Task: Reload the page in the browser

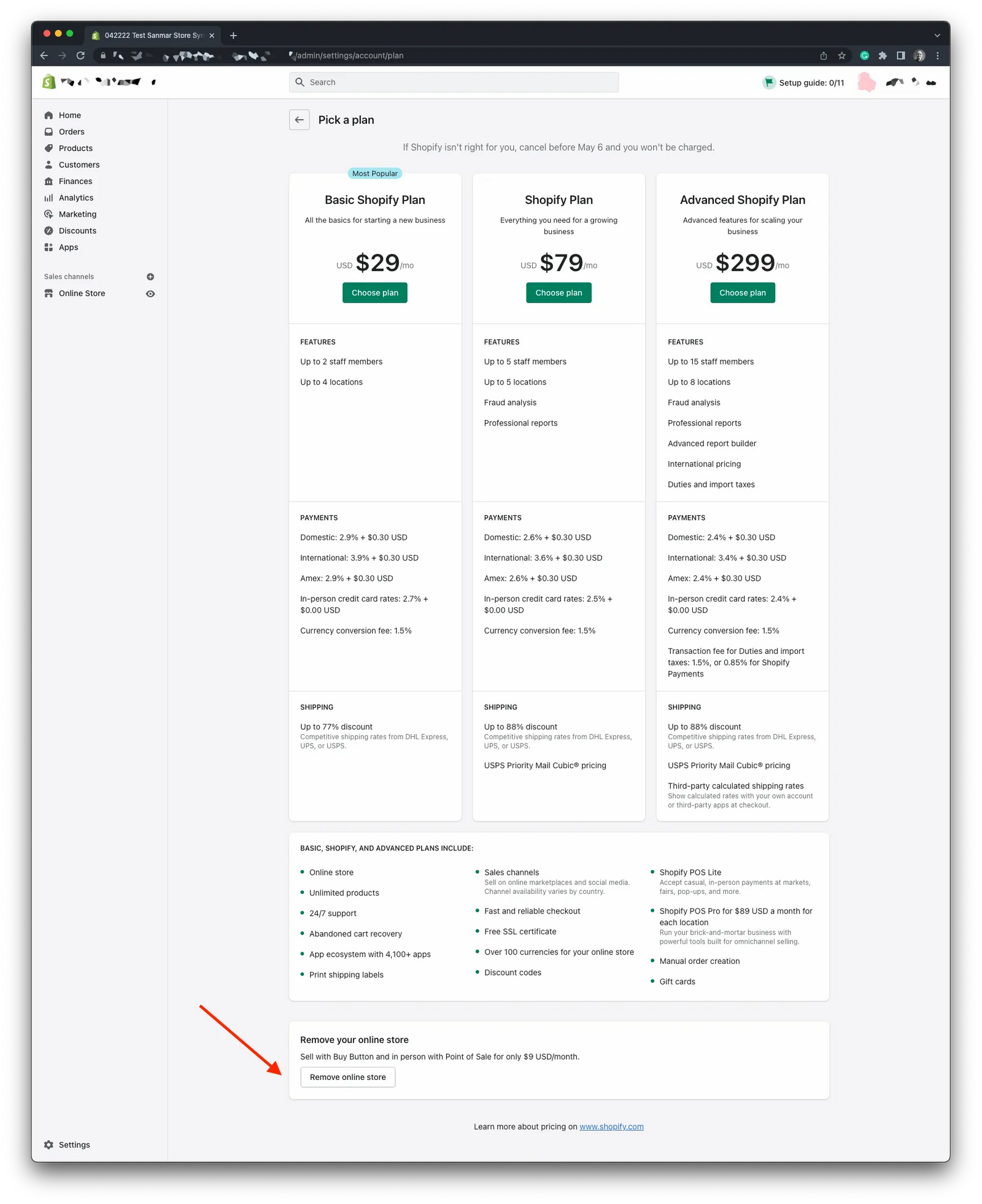Action: pos(80,55)
